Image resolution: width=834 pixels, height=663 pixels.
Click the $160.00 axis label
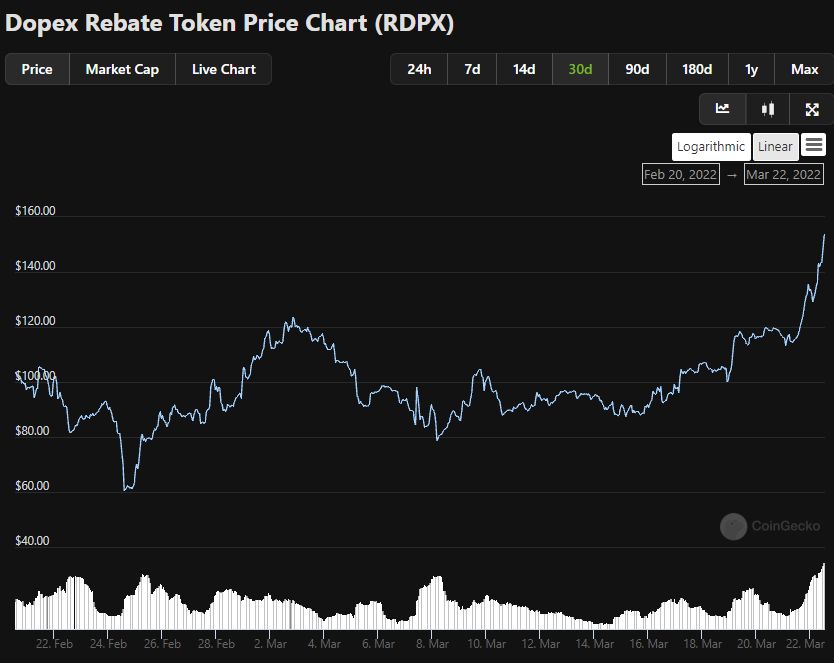[x=35, y=211]
